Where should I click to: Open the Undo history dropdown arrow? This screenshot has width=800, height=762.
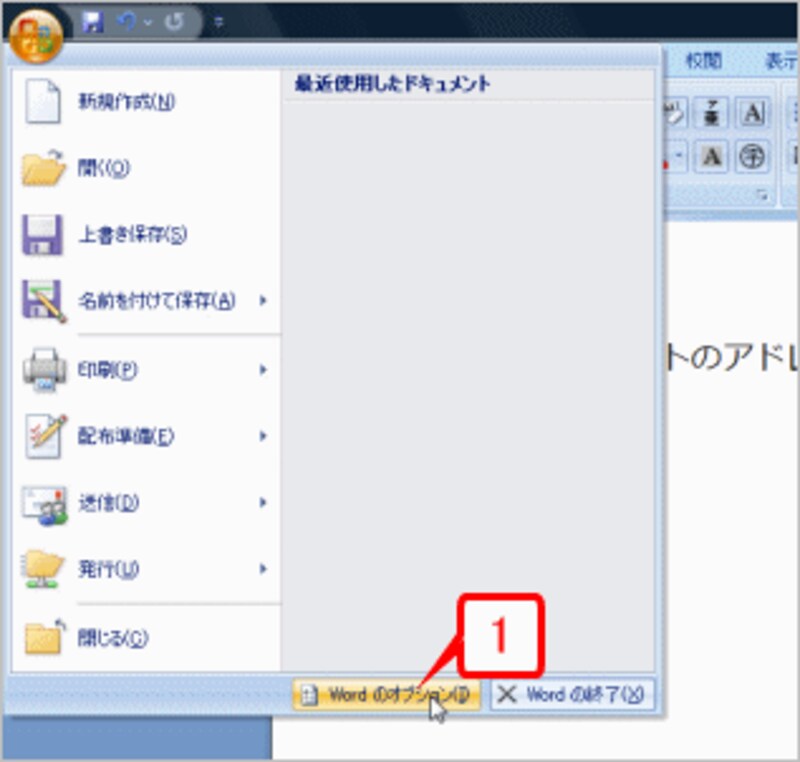[x=147, y=22]
